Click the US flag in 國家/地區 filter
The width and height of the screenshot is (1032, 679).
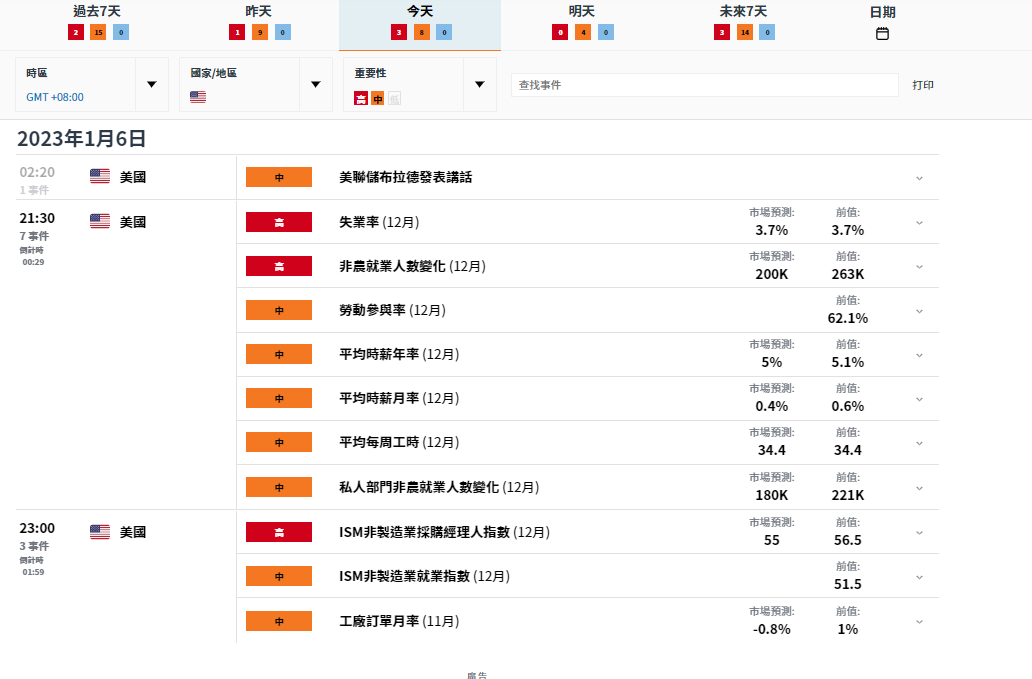[x=198, y=97]
